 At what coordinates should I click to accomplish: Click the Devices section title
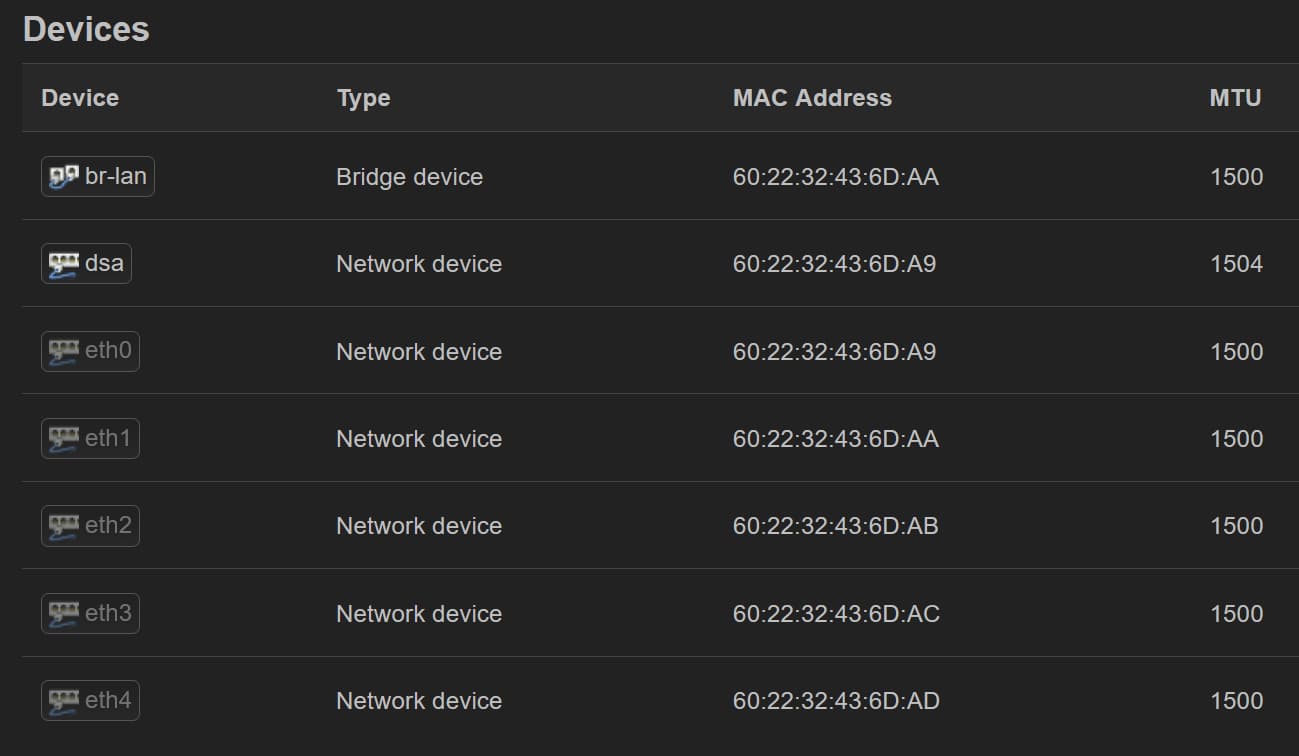tap(86, 29)
